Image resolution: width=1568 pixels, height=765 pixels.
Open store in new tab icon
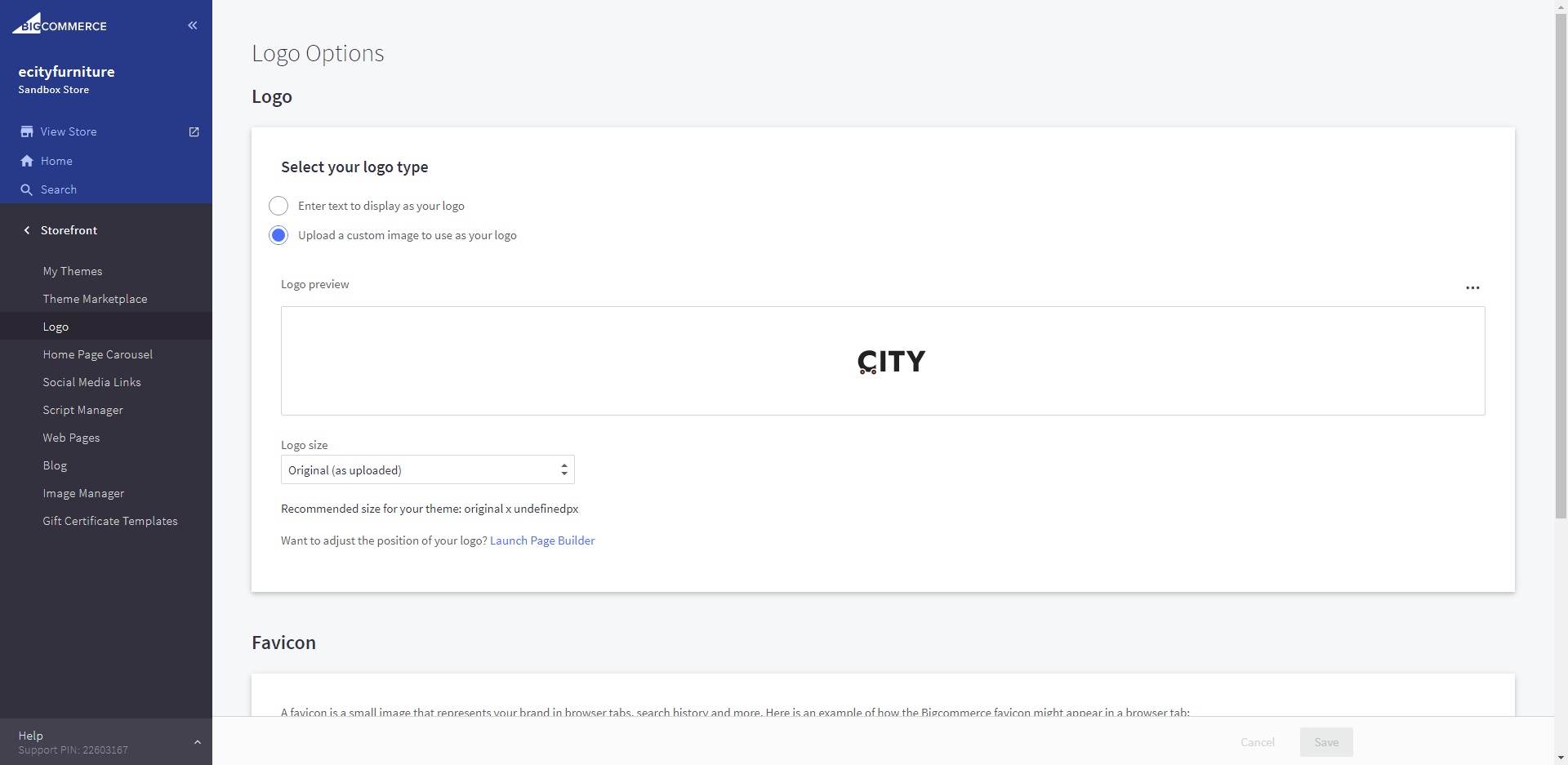click(x=194, y=131)
